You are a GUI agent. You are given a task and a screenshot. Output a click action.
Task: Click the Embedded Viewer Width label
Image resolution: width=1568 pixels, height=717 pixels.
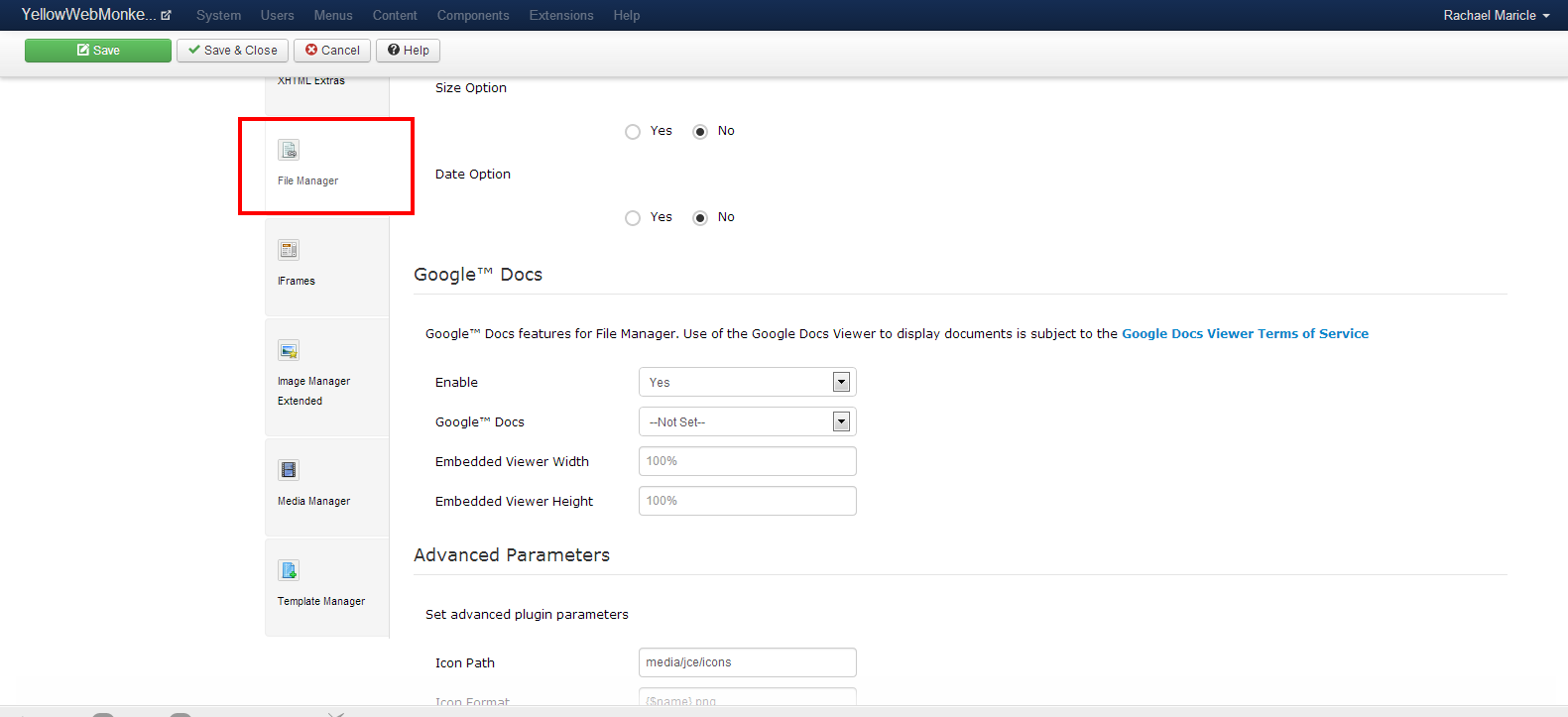pos(512,461)
